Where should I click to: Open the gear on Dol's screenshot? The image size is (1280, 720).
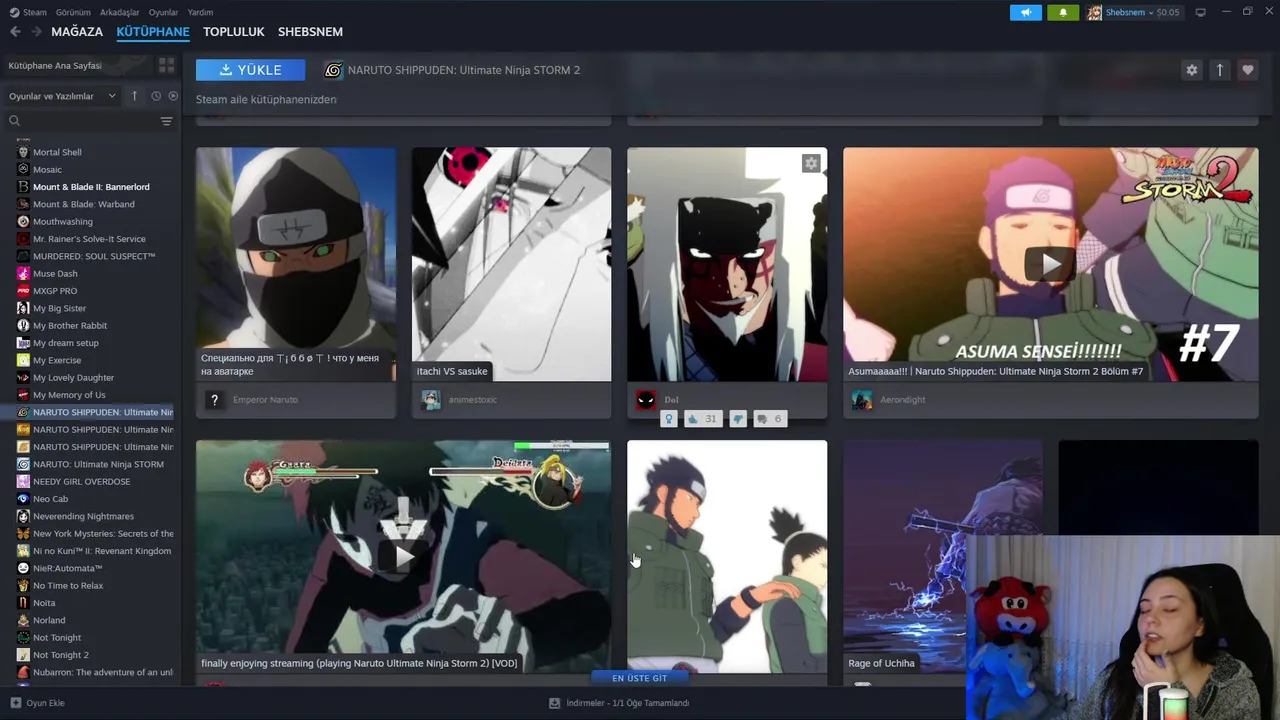(811, 163)
